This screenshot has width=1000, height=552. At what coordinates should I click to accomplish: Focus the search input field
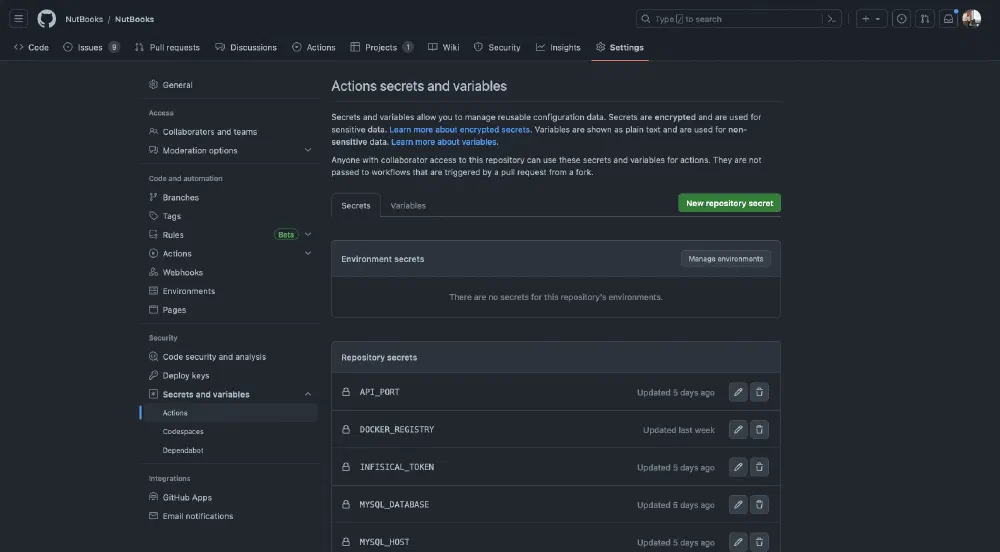point(738,19)
